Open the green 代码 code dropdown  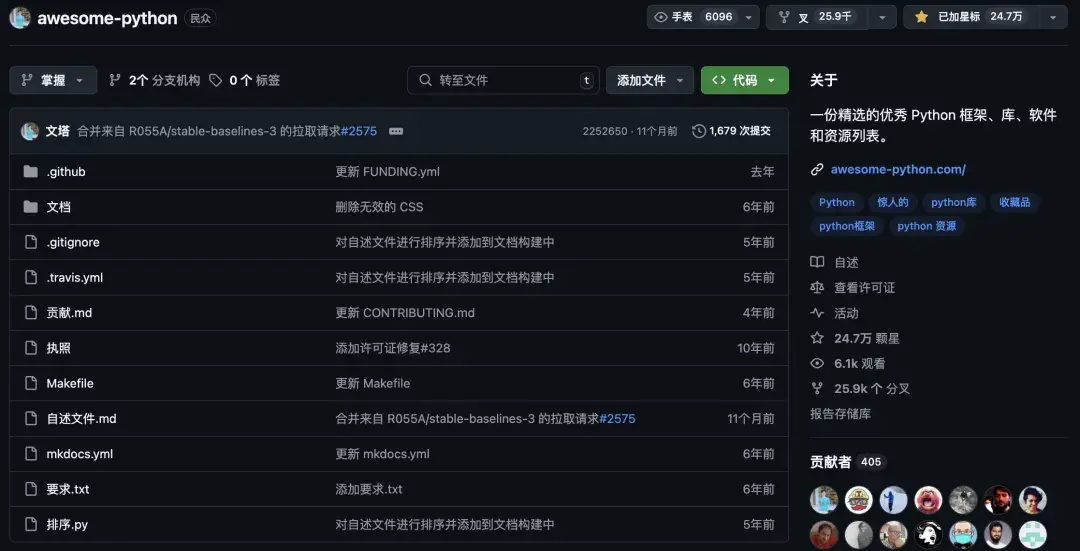point(745,81)
